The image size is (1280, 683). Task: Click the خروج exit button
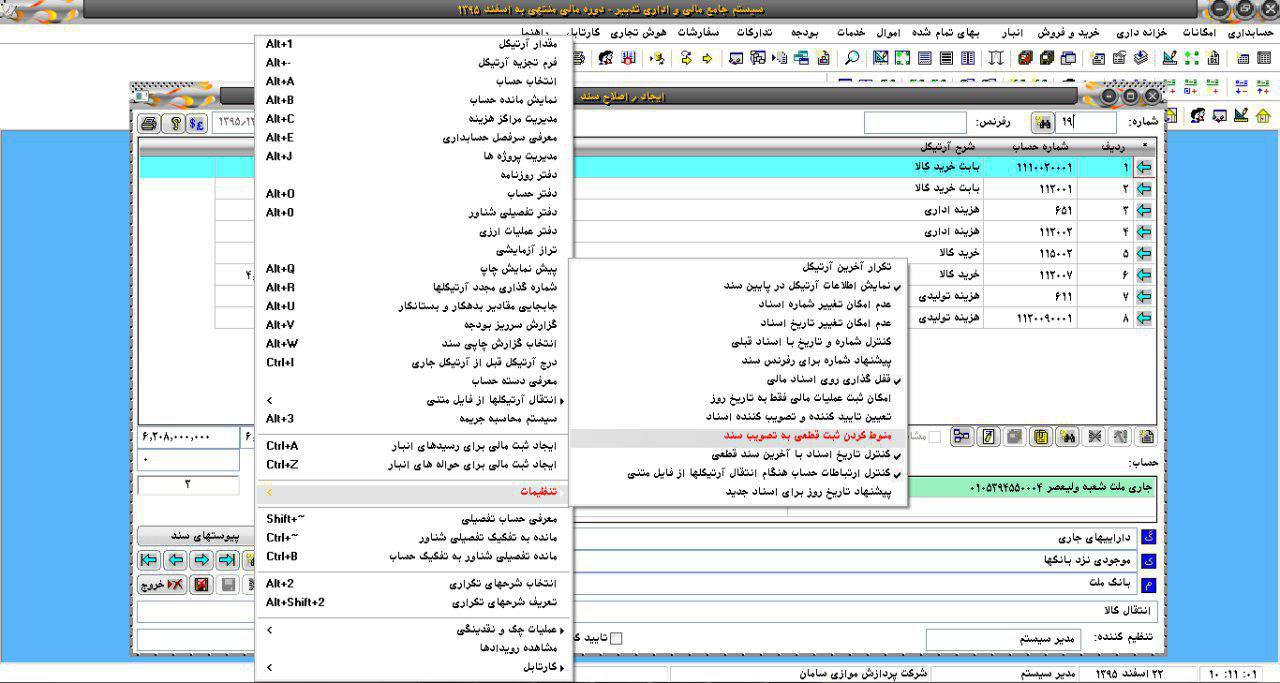[164, 584]
